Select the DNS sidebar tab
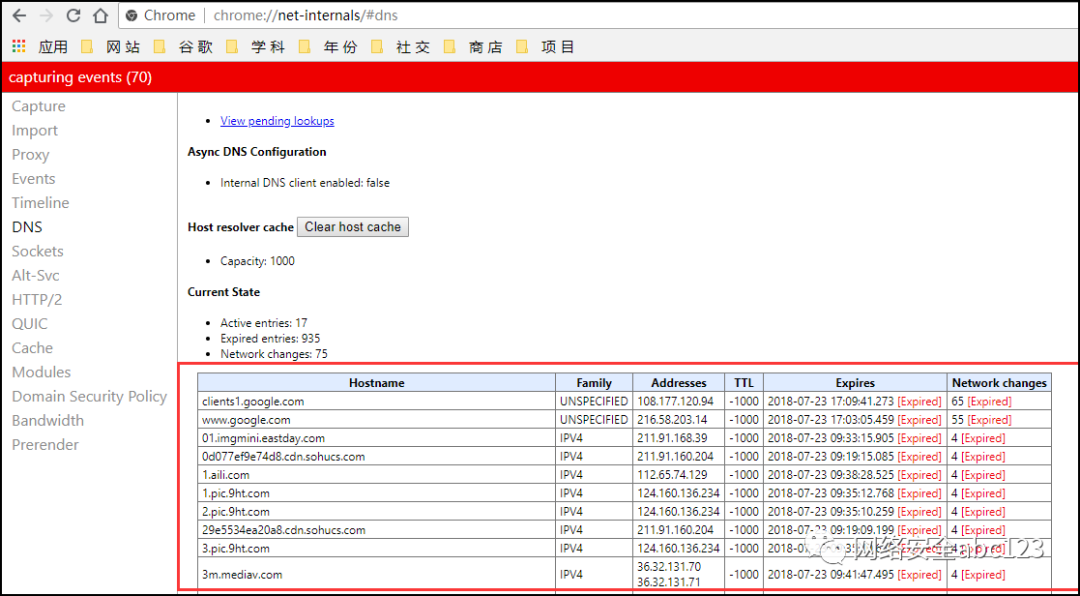The width and height of the screenshot is (1080, 596). 27,227
